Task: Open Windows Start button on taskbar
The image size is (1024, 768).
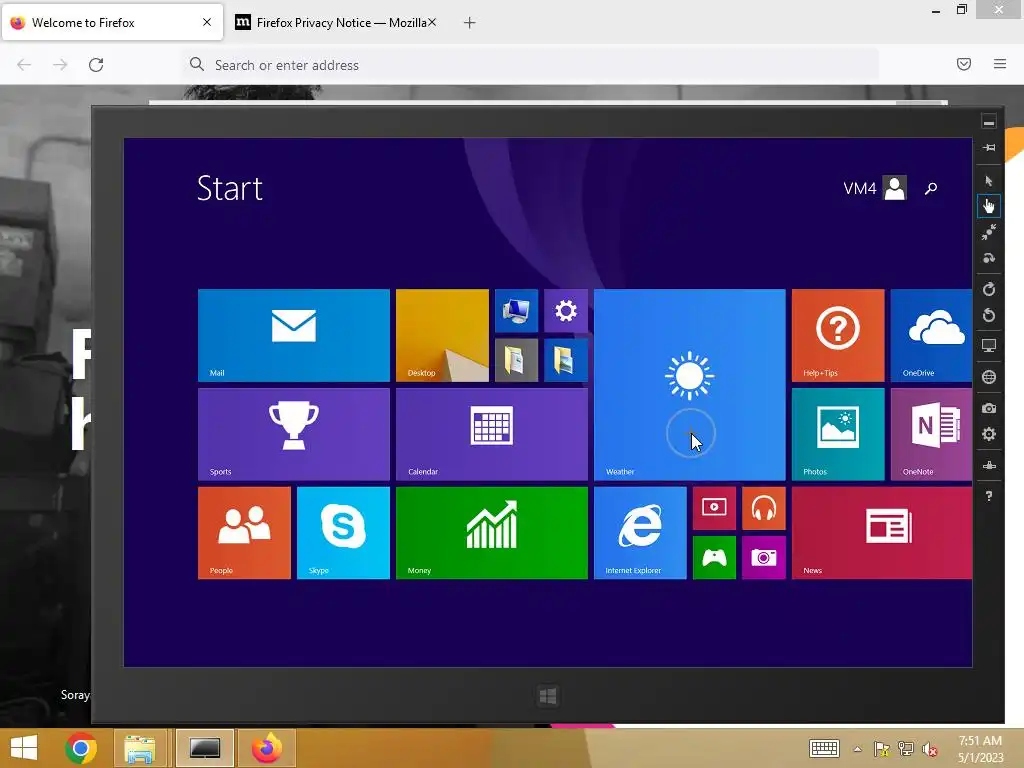Action: tap(24, 748)
